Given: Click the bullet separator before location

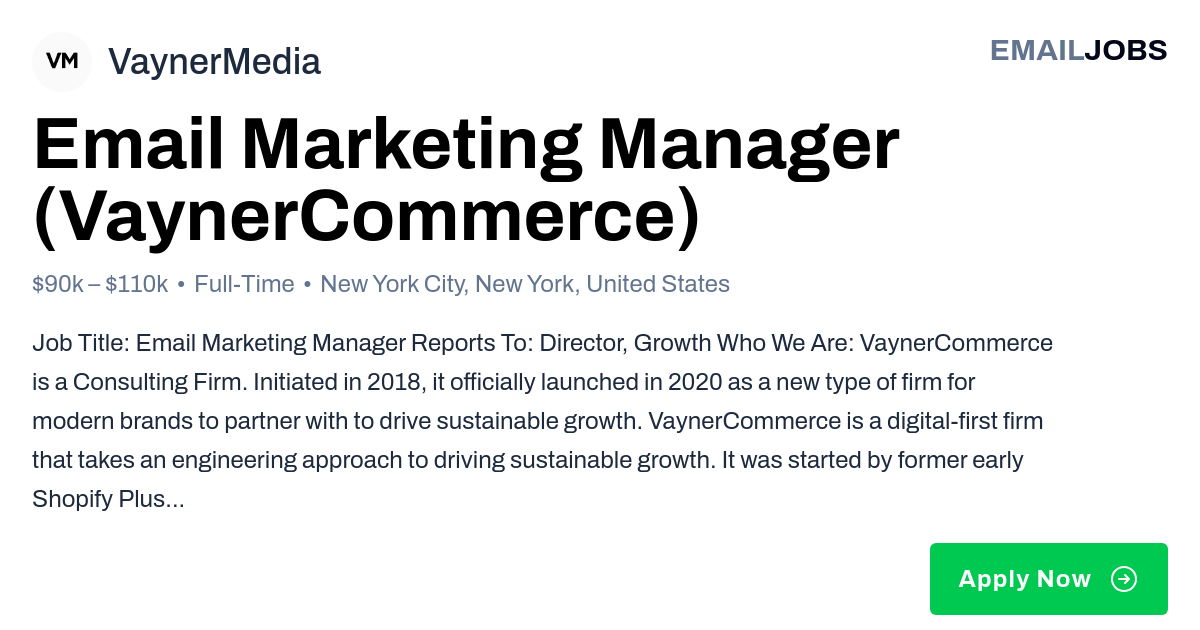Looking at the screenshot, I should (x=307, y=285).
